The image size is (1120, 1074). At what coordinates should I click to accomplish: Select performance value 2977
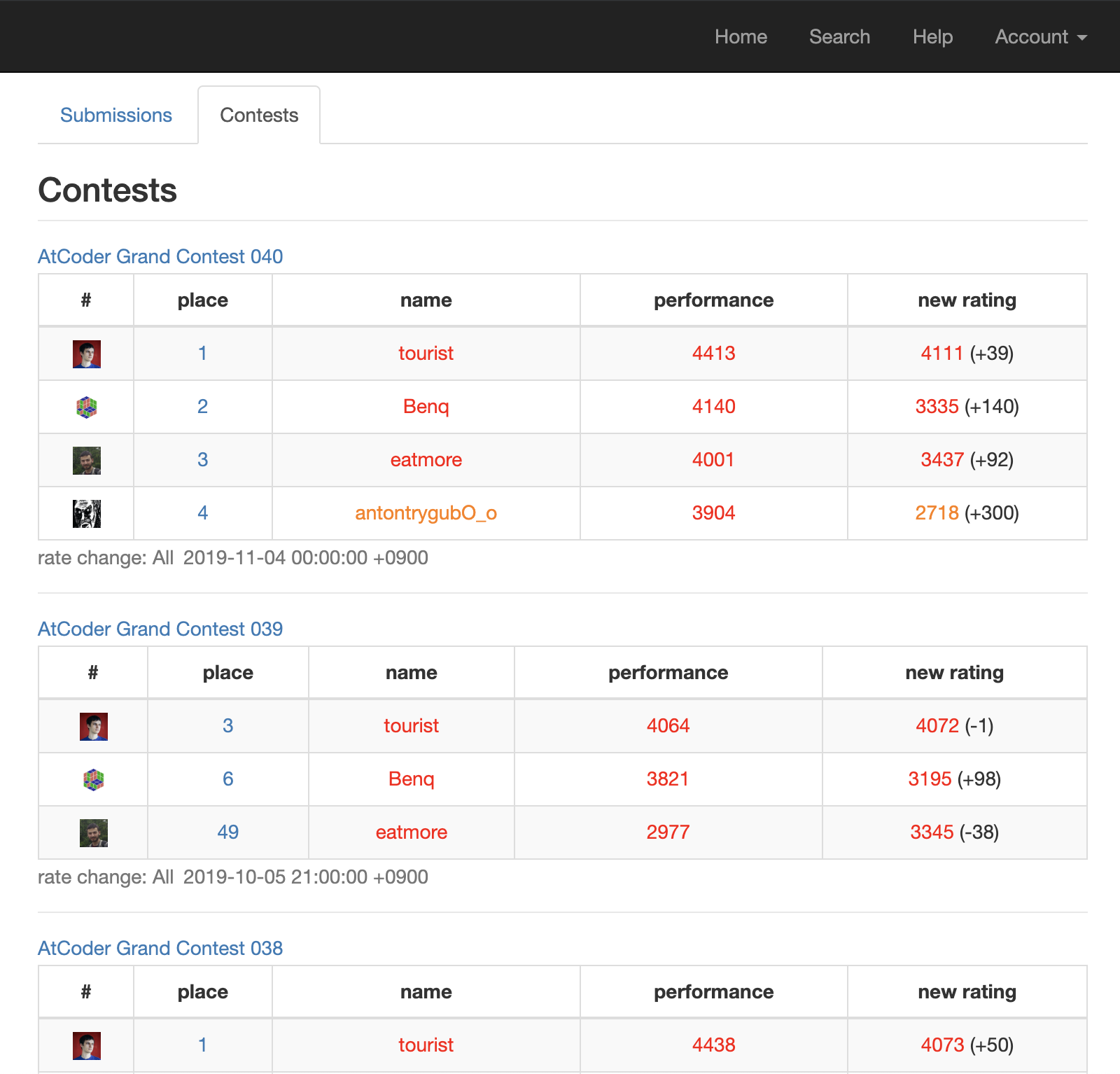tap(668, 832)
